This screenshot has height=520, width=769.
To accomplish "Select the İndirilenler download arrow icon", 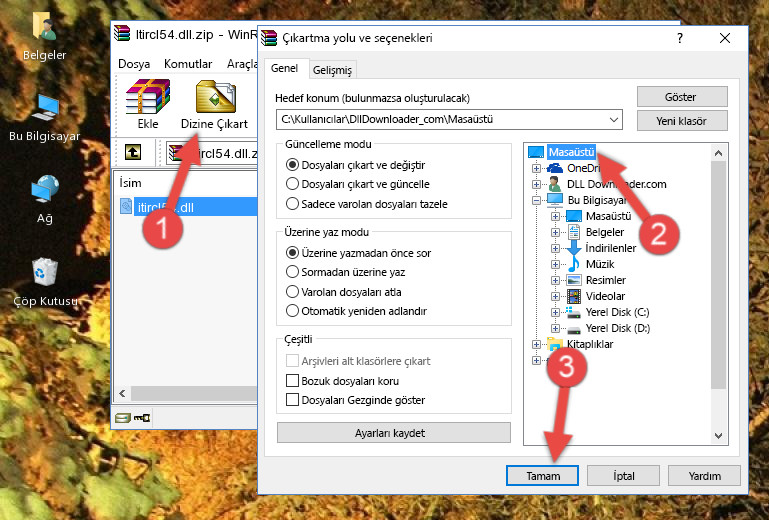I will 573,248.
